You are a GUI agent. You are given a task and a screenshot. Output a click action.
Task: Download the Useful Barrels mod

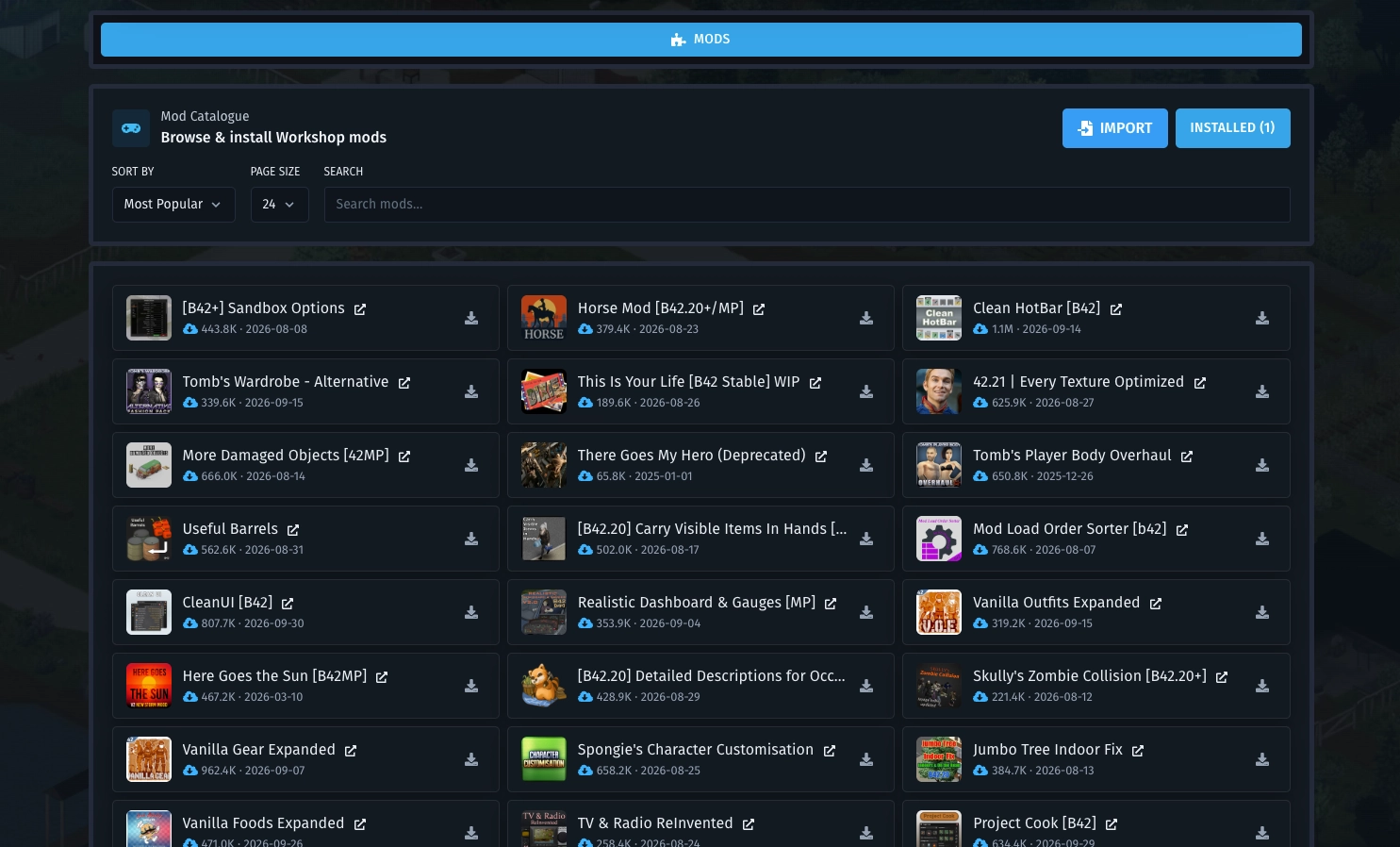pyautogui.click(x=471, y=540)
